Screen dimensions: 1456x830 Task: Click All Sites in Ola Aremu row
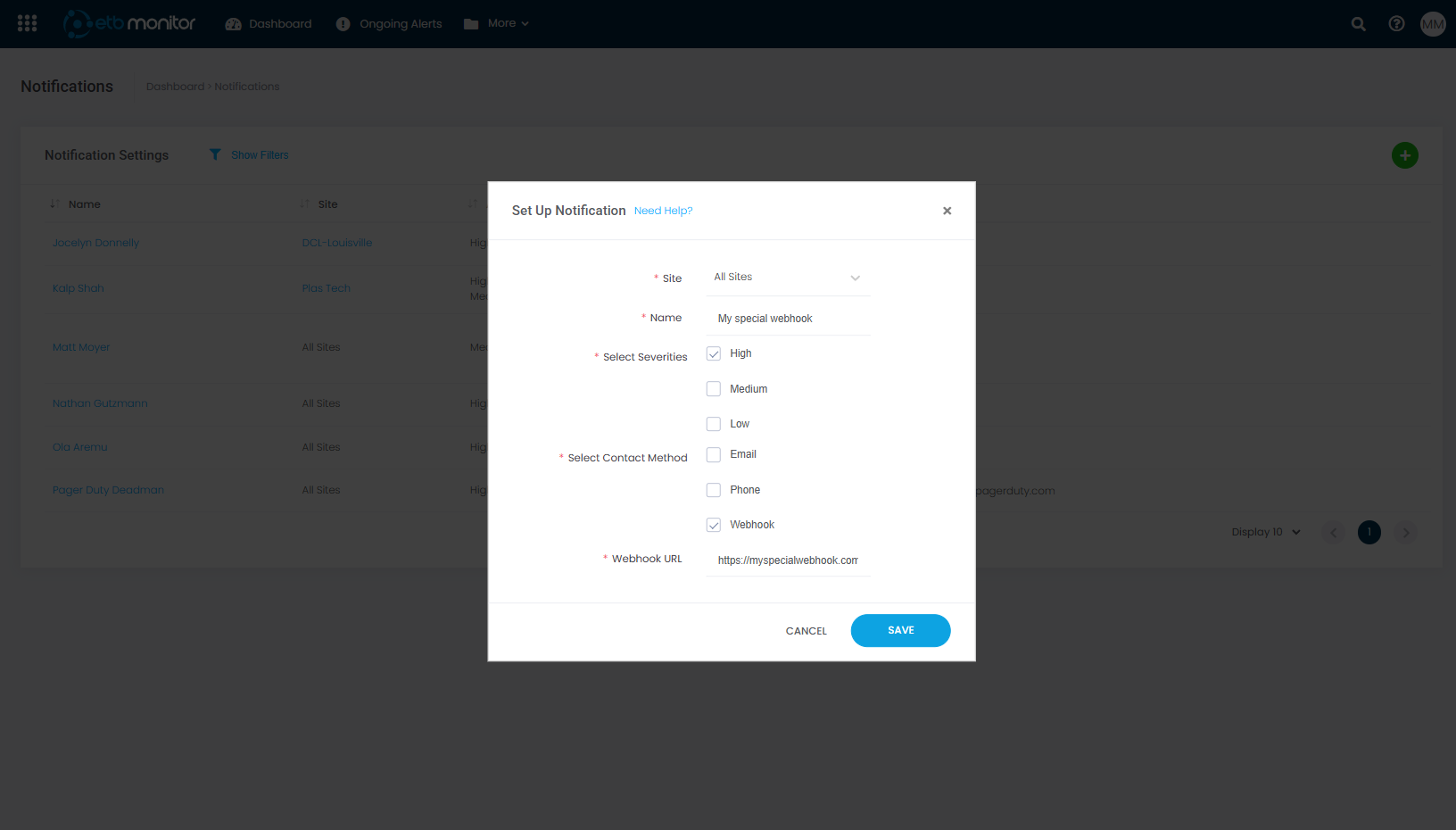coord(321,447)
